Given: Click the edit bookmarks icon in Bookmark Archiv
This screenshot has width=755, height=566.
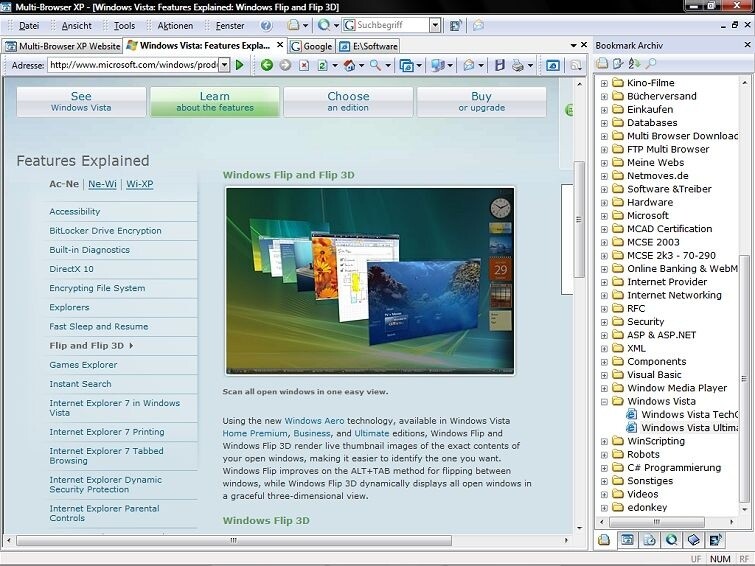Looking at the screenshot, I should [x=618, y=63].
